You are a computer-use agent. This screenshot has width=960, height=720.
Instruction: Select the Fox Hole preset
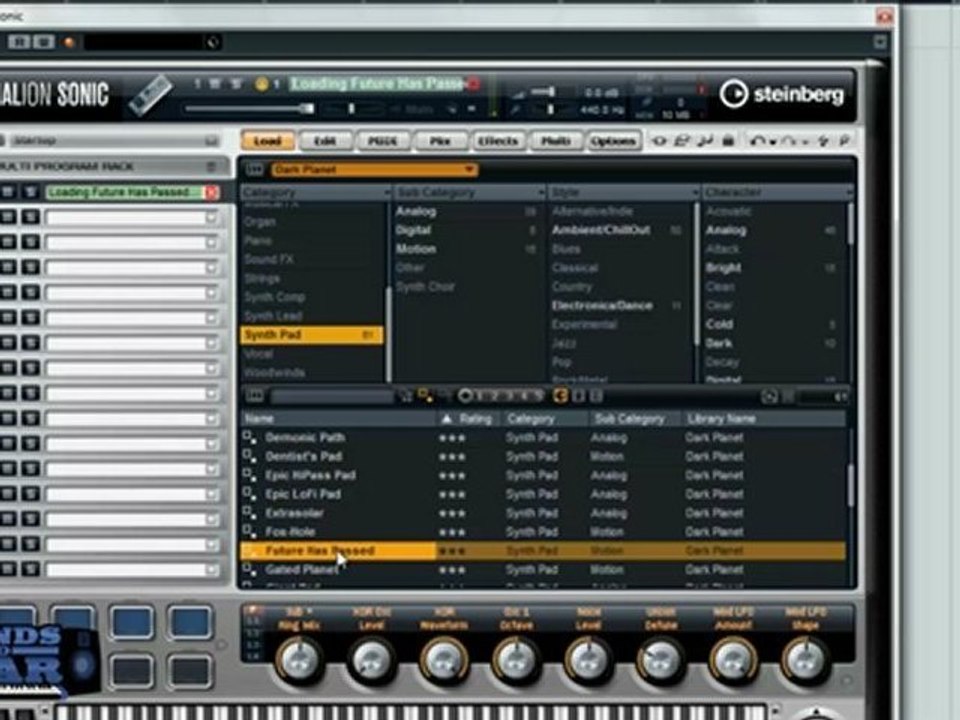[290, 532]
